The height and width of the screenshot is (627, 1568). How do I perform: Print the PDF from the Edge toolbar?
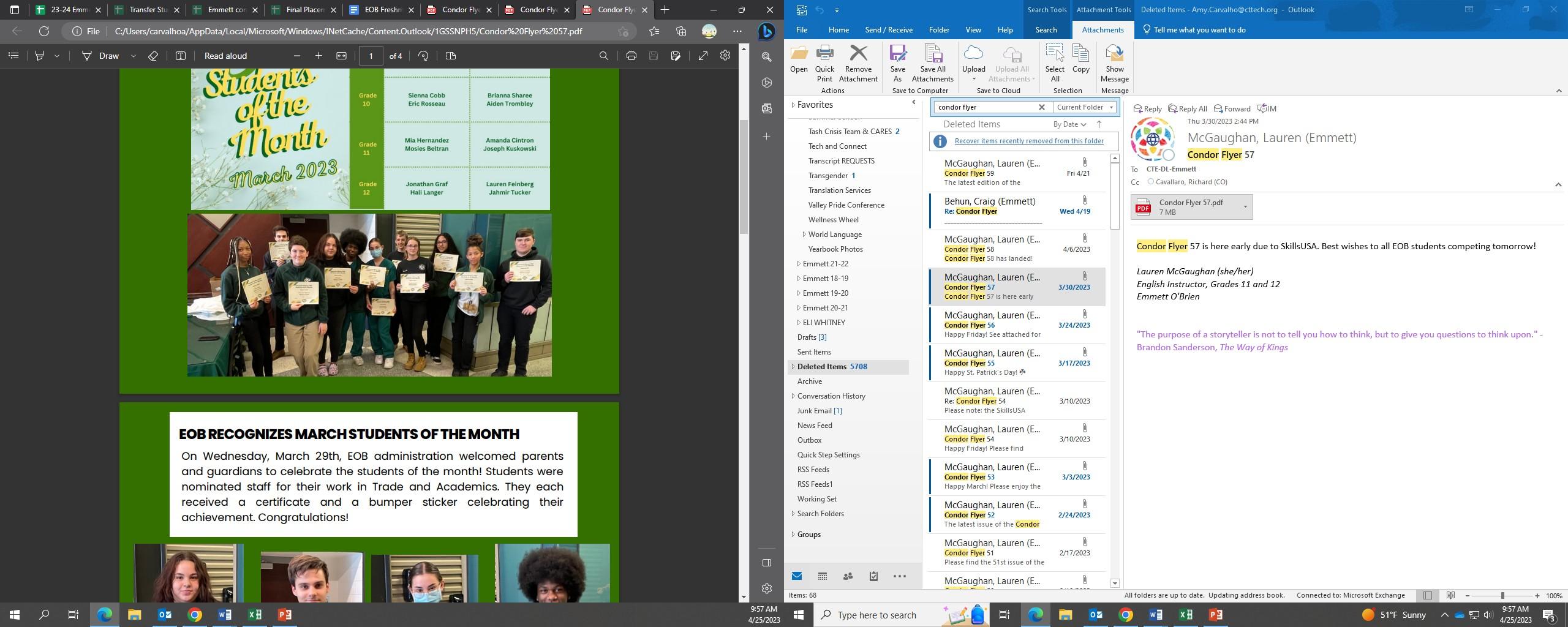(631, 56)
